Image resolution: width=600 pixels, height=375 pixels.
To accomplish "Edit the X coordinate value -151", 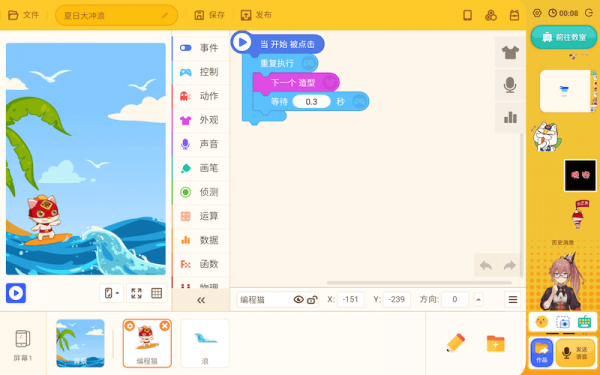I will click(x=351, y=299).
